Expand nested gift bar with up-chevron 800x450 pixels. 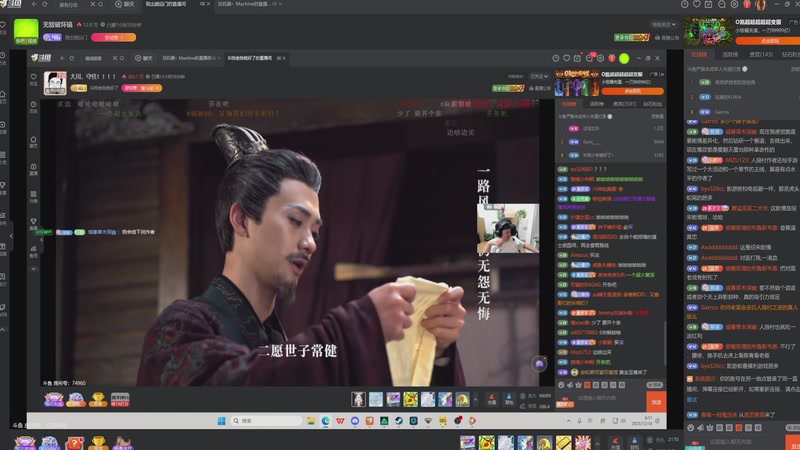click(x=476, y=399)
